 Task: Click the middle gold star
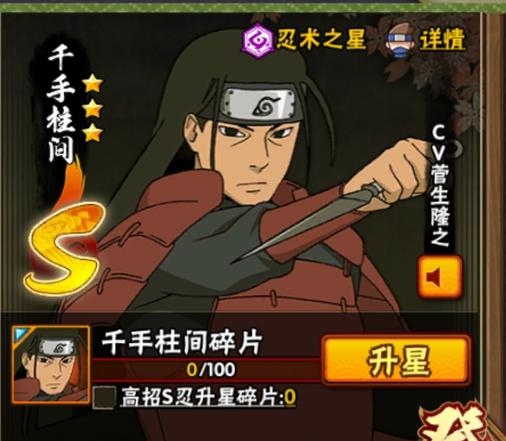point(93,109)
